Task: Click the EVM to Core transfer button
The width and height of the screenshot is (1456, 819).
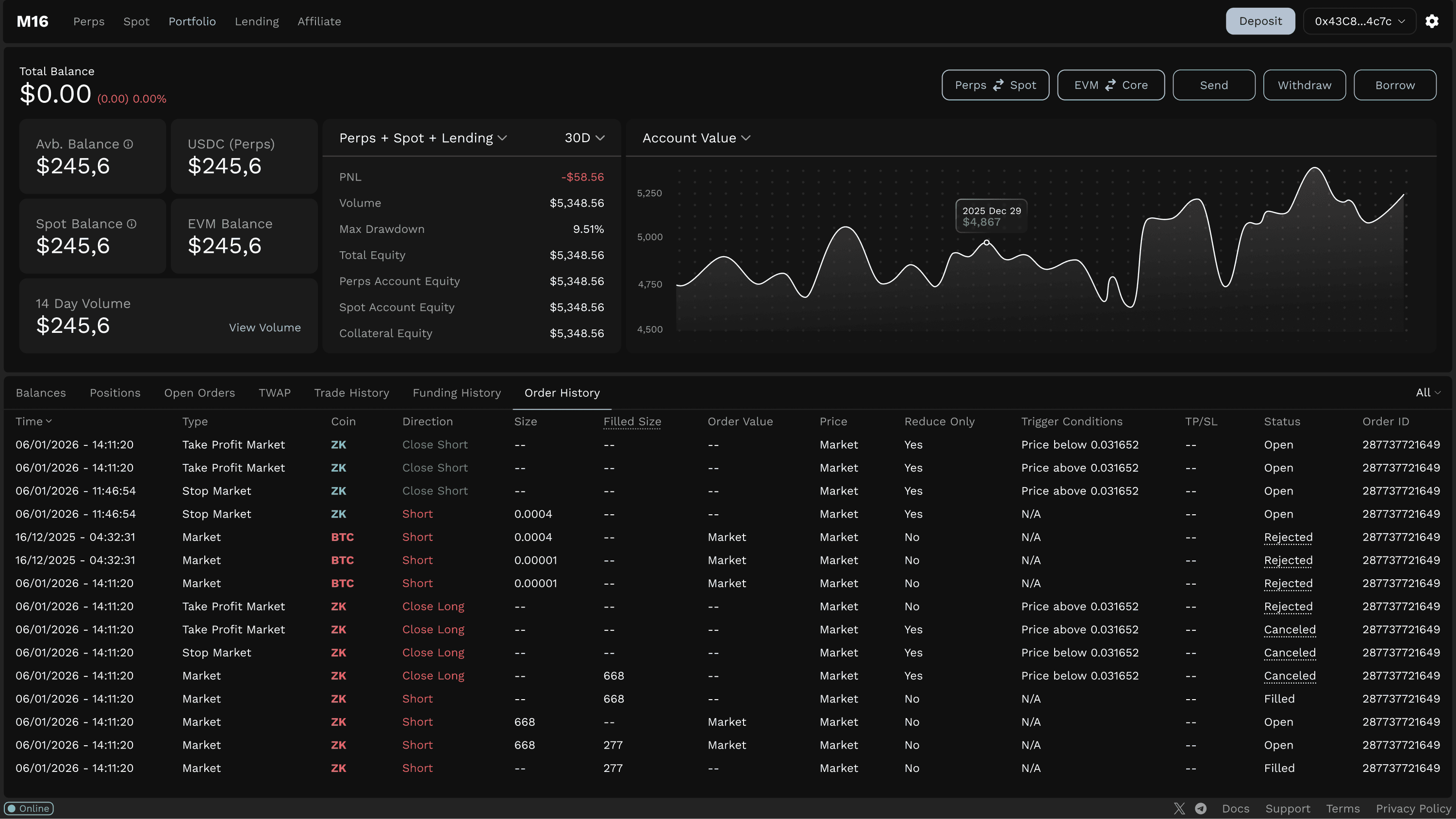Action: 1110,85
